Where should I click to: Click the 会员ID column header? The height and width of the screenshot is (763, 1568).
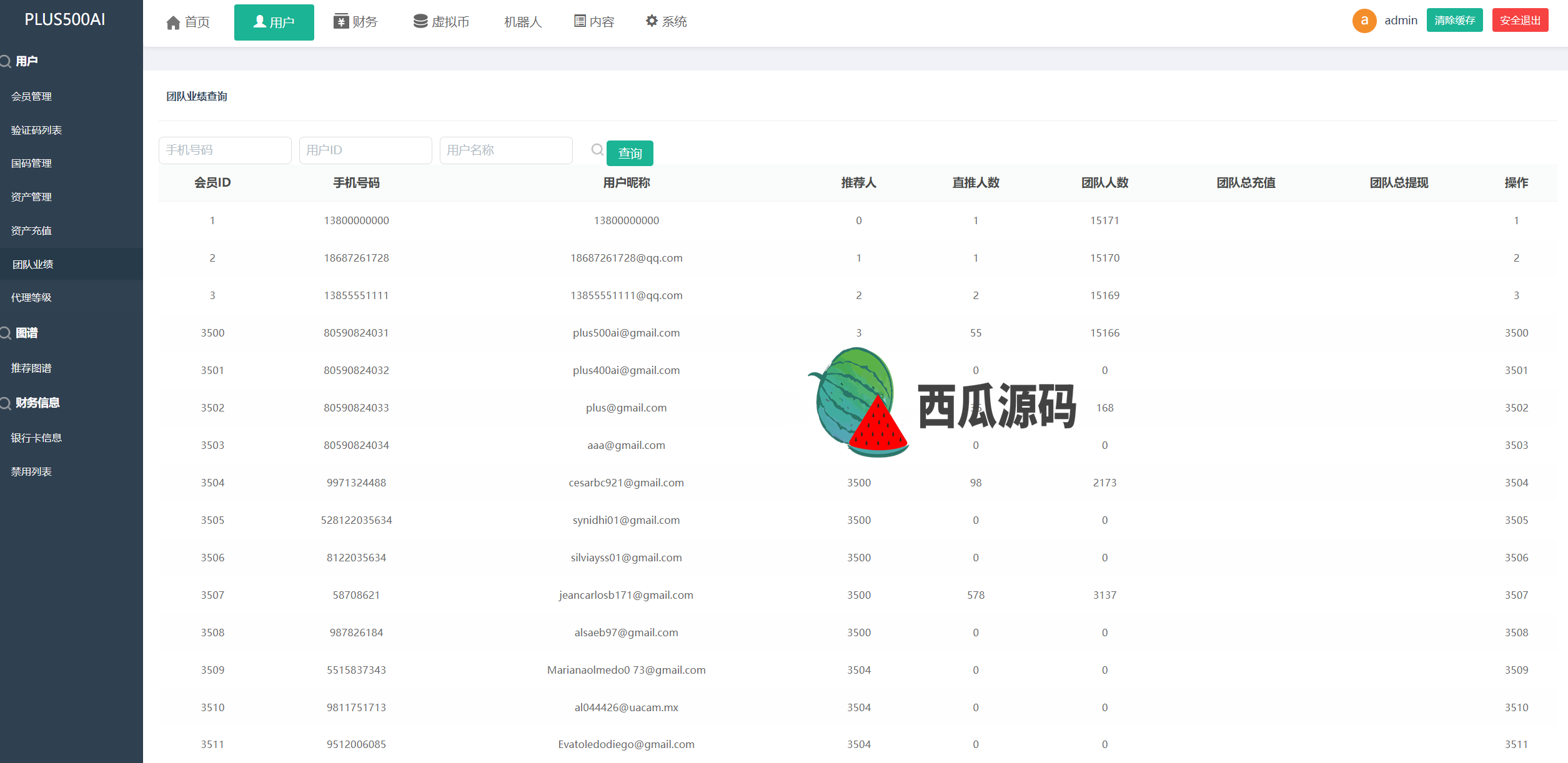pos(212,182)
